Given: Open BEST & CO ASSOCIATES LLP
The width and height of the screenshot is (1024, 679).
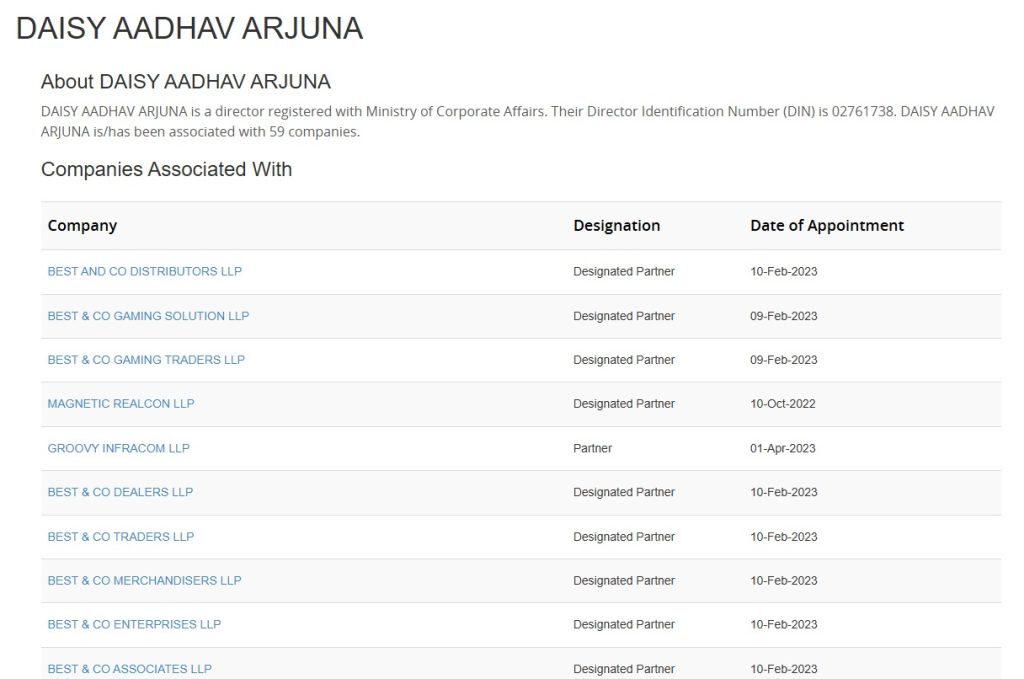Looking at the screenshot, I should tap(129, 668).
